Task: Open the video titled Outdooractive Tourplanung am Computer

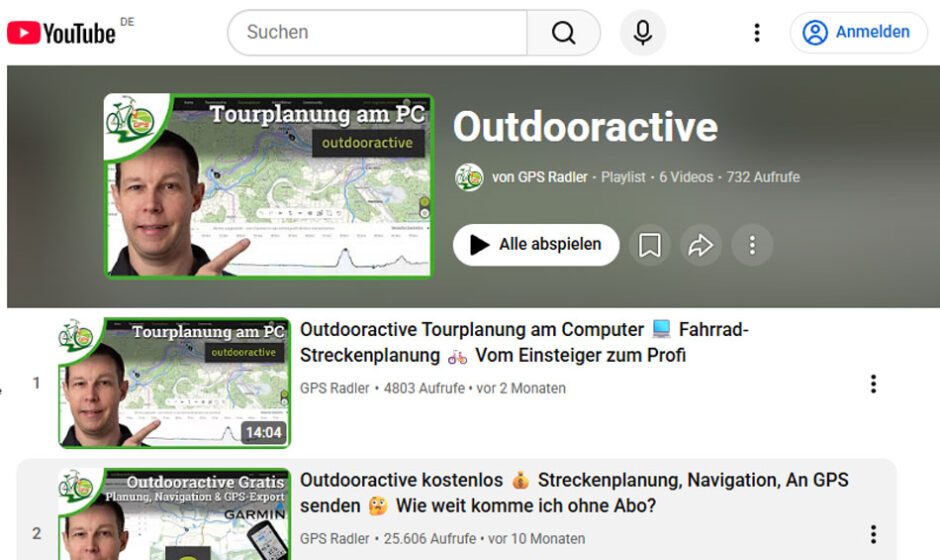Action: [x=524, y=342]
